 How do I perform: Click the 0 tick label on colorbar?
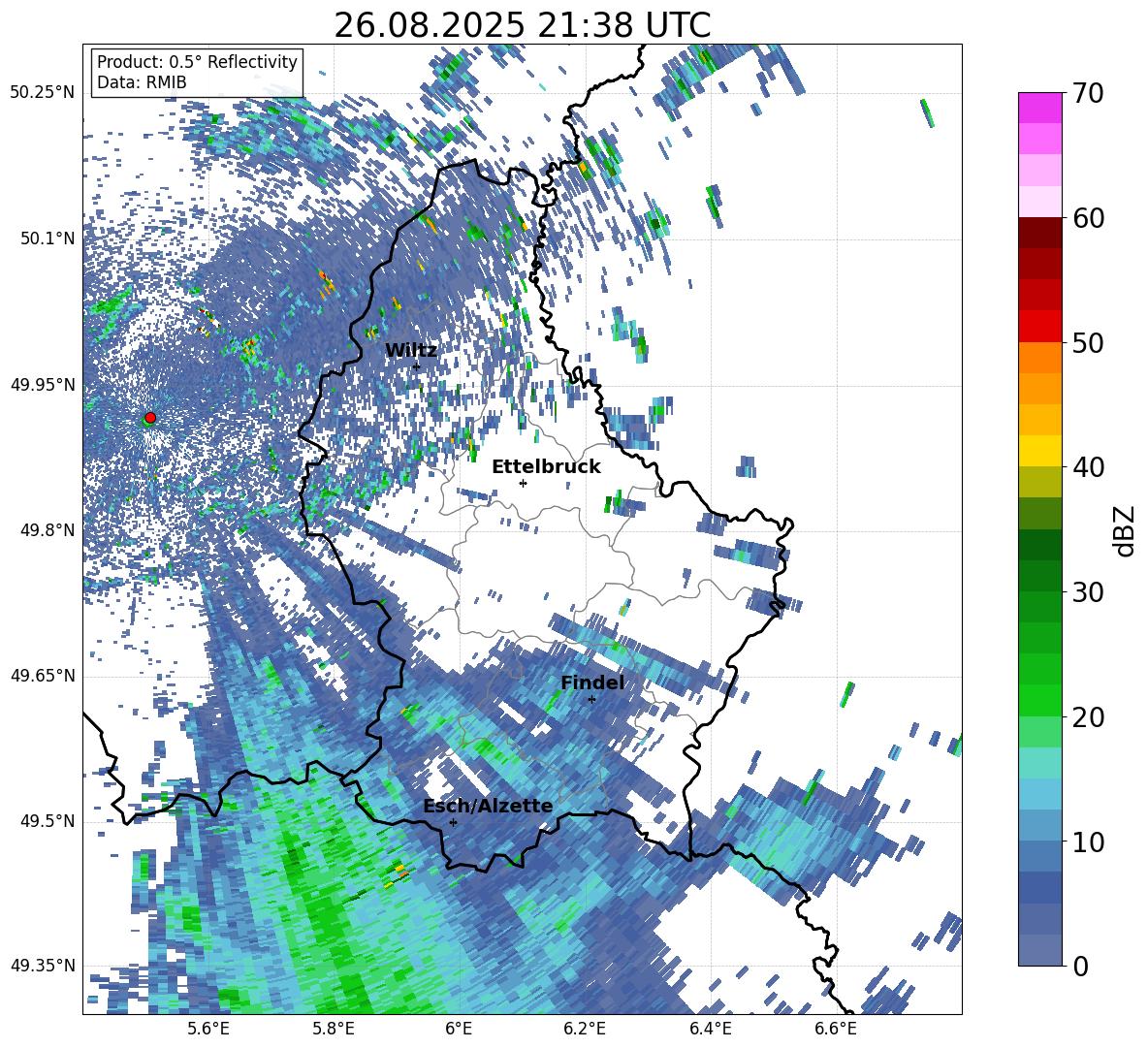[1080, 966]
